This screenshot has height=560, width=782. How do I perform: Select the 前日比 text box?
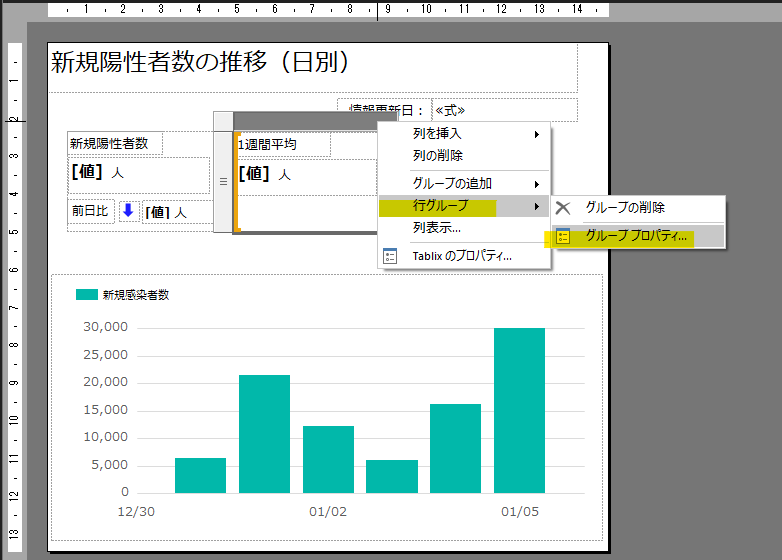point(90,211)
